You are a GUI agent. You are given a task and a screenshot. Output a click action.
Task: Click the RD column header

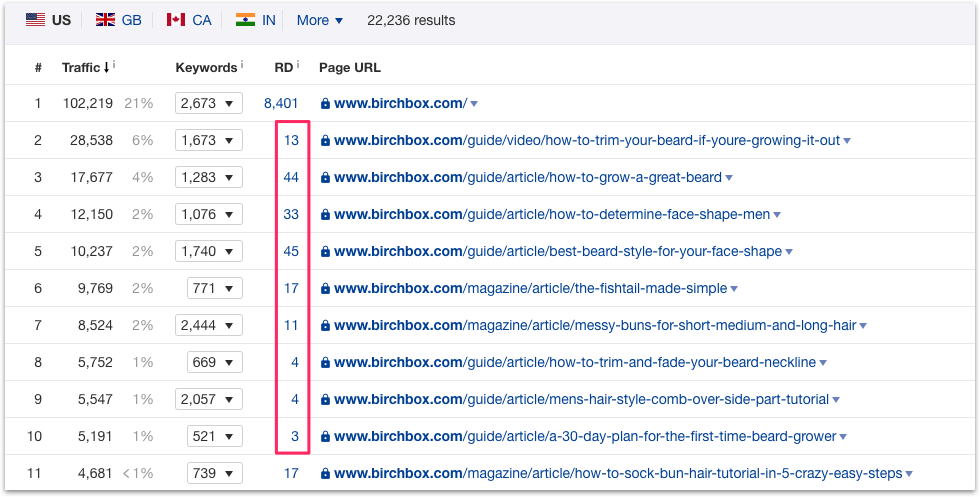(x=283, y=68)
